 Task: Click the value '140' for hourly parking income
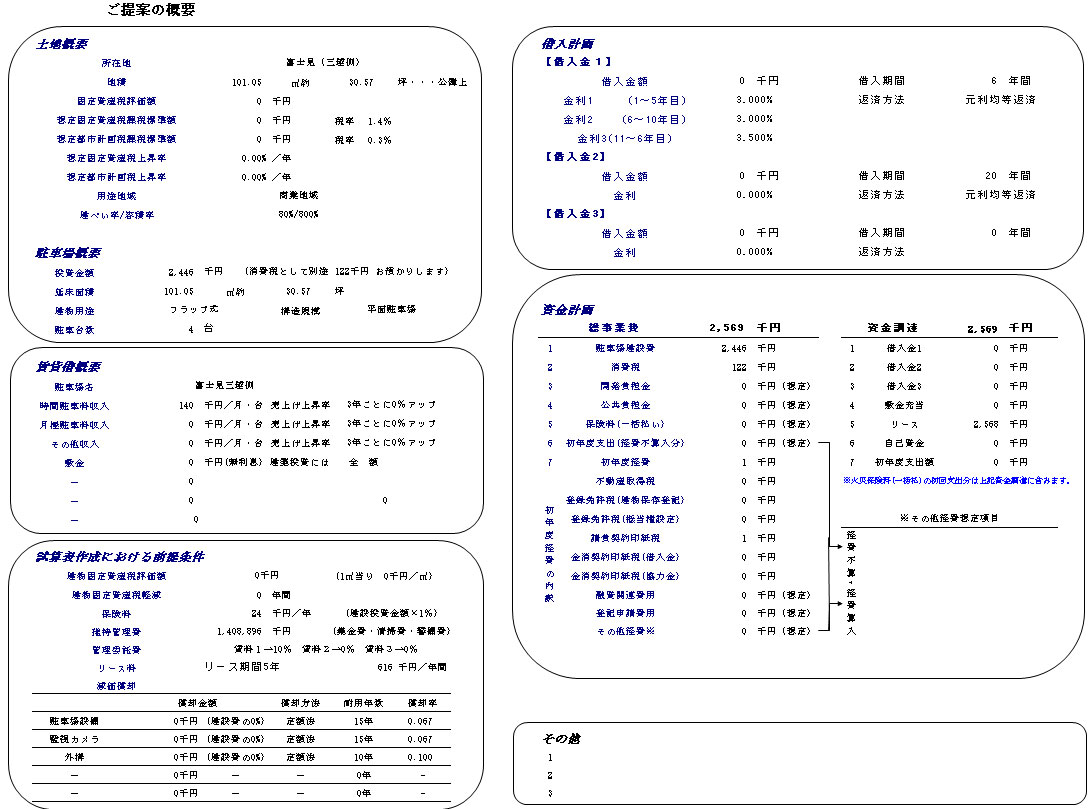(x=186, y=405)
